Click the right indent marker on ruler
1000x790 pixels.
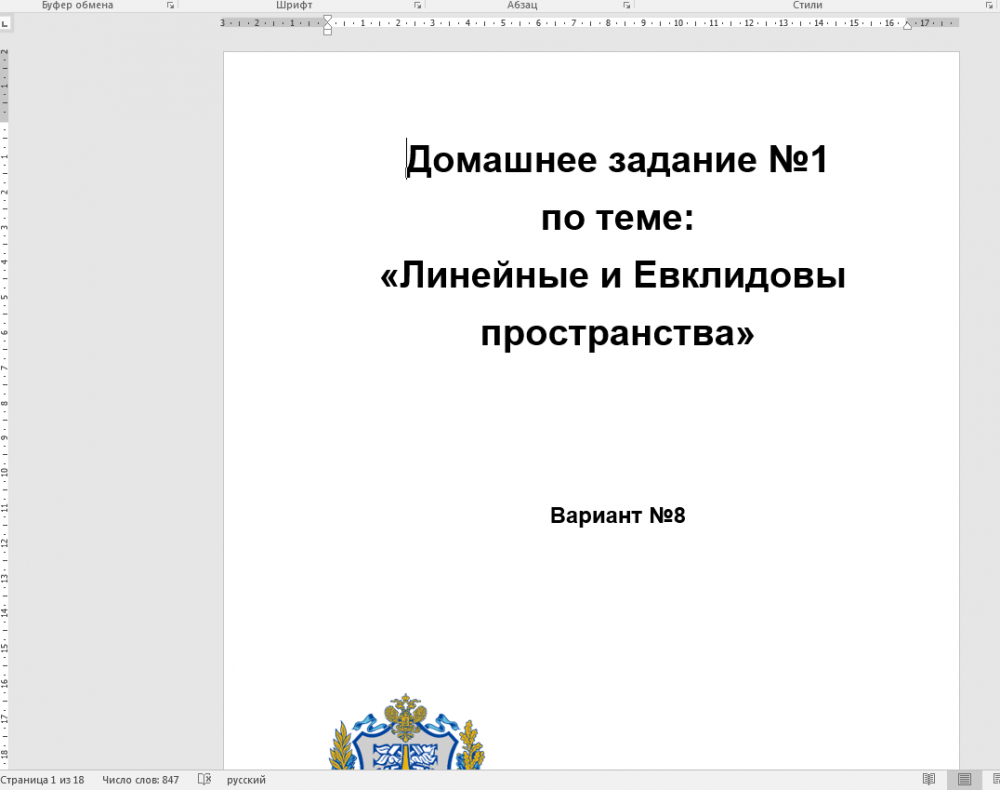907,25
